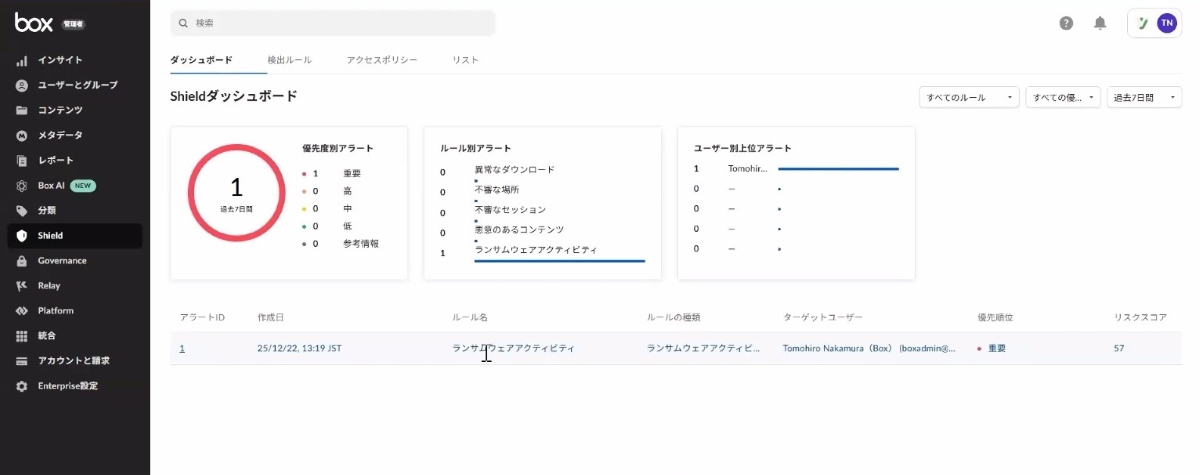Click the 参考情報 priority legend entry
The image size is (1200, 475).
pyautogui.click(x=361, y=243)
